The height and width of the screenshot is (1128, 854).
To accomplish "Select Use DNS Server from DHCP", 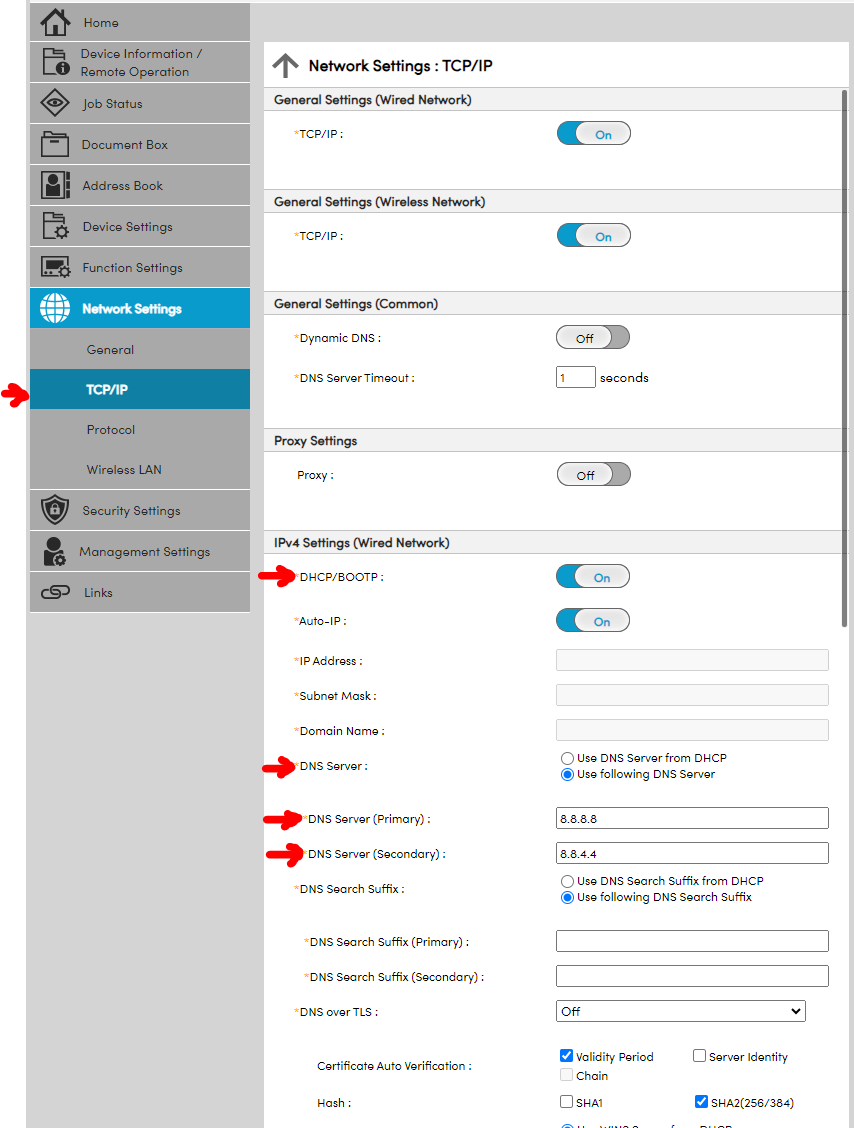I will [x=567, y=758].
